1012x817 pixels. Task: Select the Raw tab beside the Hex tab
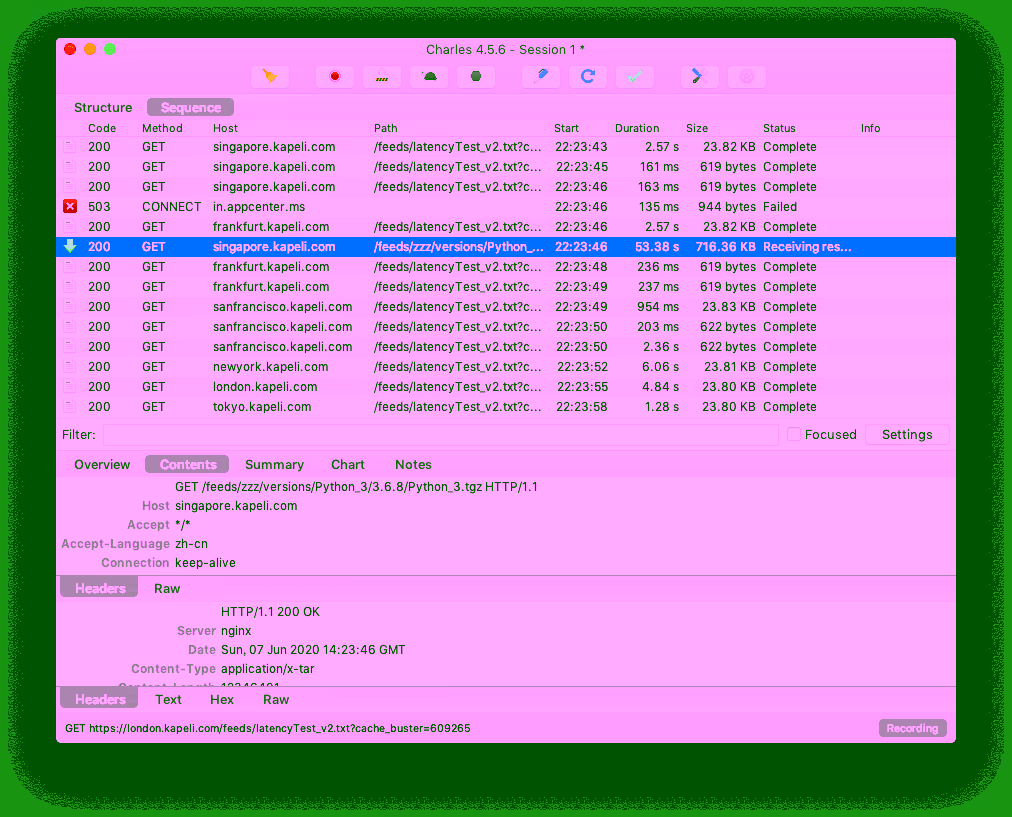click(276, 700)
